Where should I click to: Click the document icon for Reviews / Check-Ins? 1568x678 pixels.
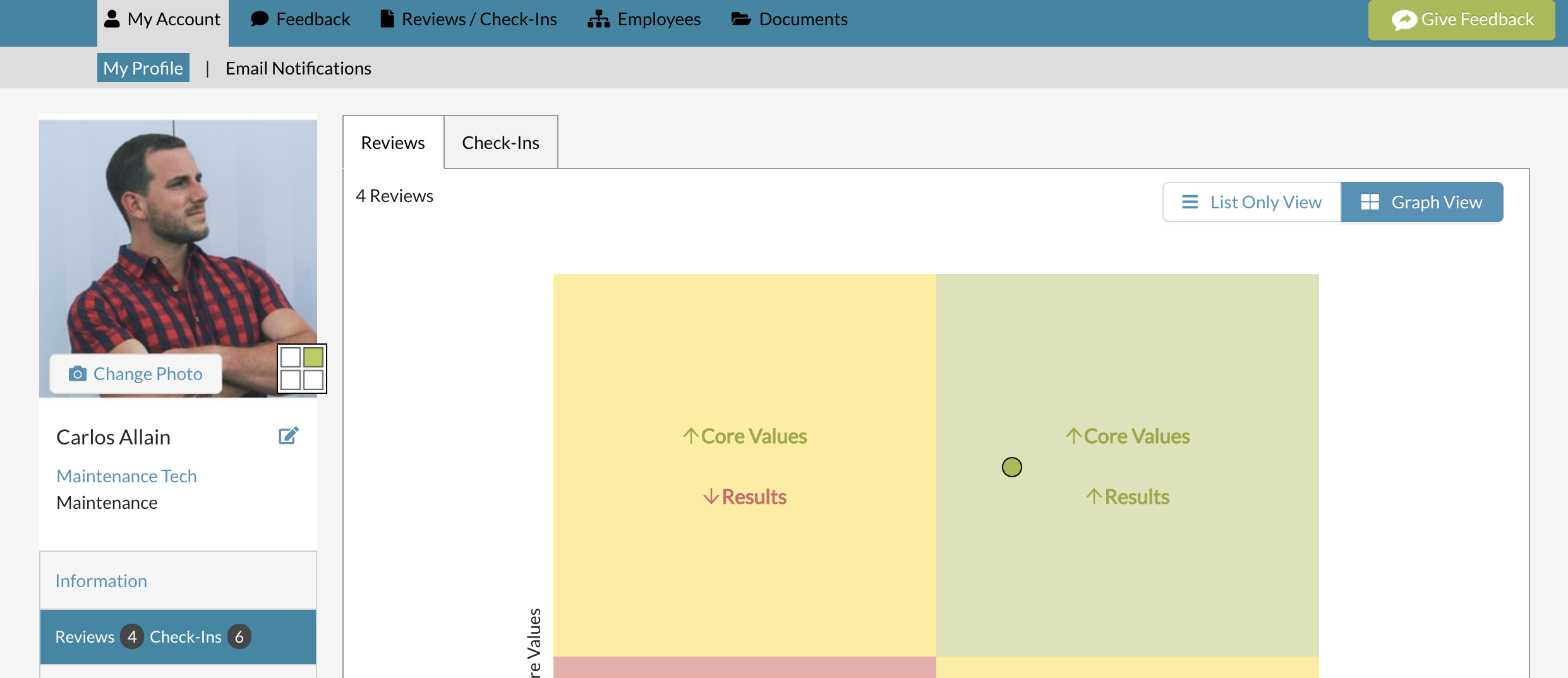(387, 19)
